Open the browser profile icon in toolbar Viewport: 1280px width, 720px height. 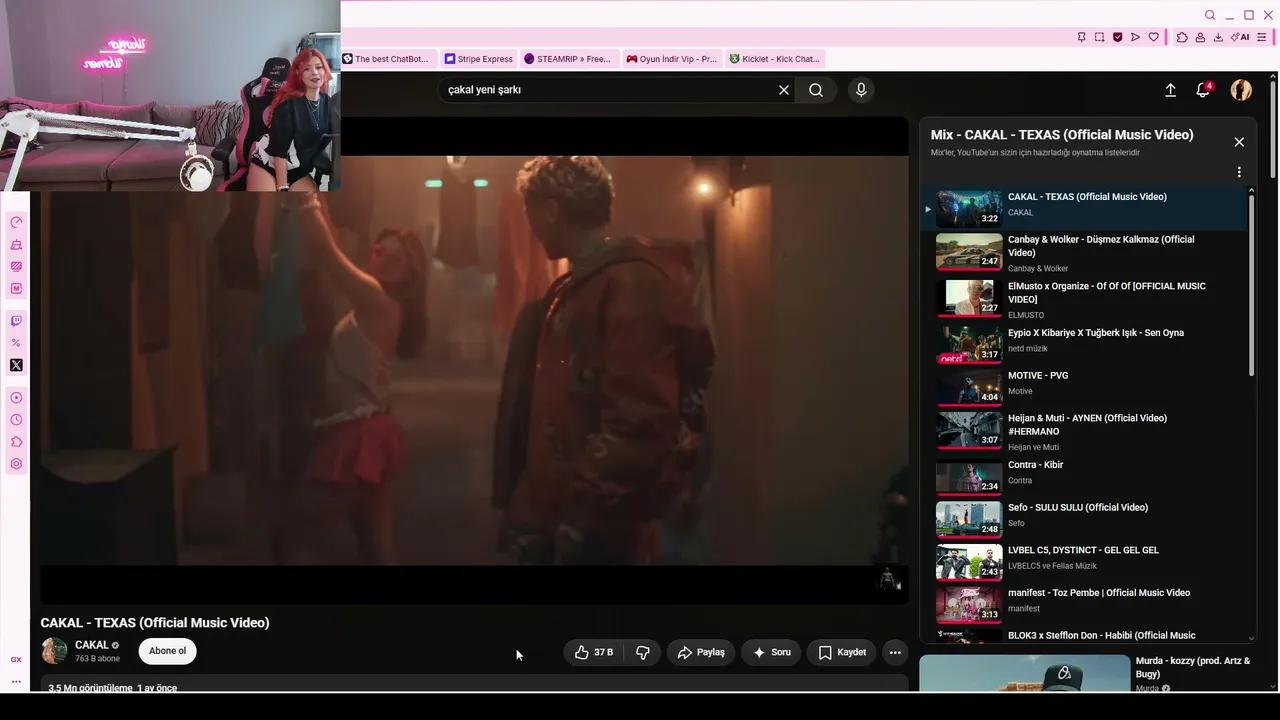[1200, 37]
